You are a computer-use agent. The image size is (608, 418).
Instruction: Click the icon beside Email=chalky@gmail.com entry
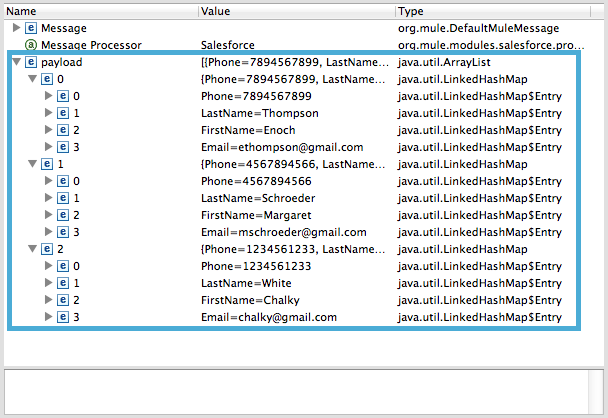(x=63, y=317)
